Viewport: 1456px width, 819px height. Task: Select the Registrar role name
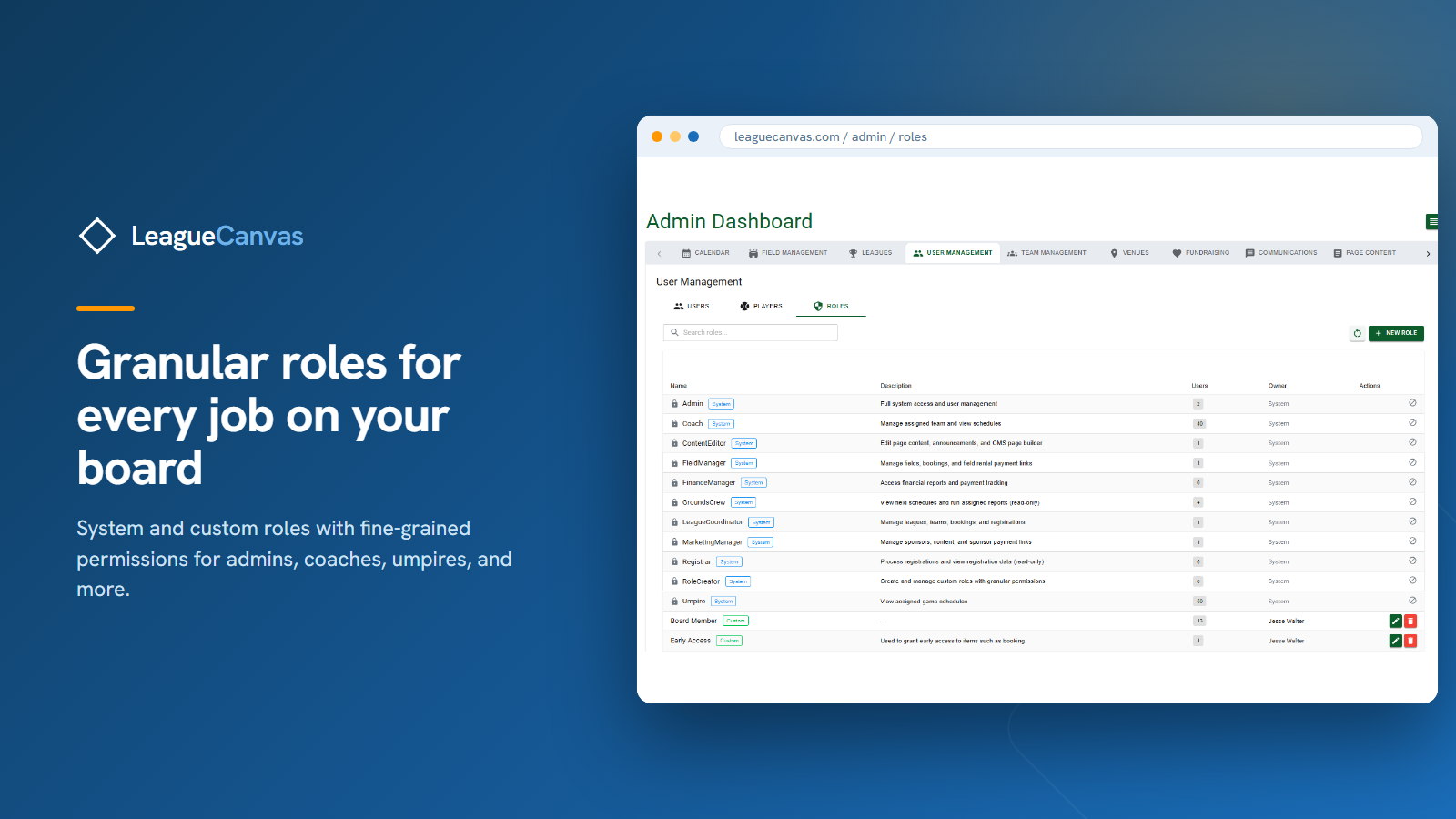tap(697, 562)
